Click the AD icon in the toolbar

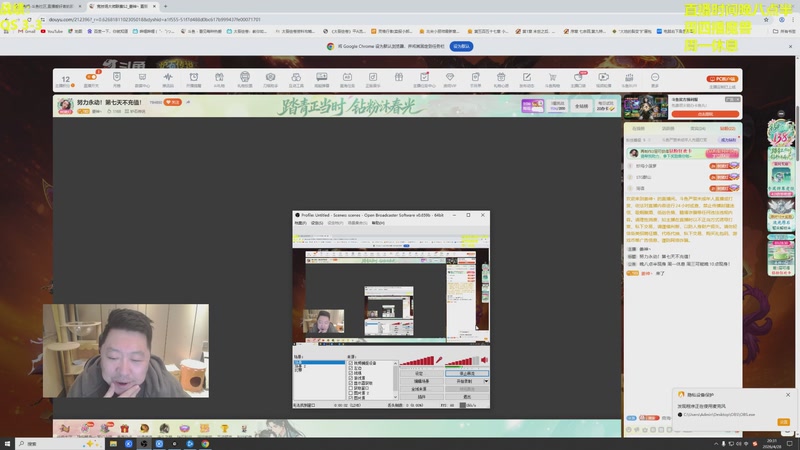(x=347, y=77)
